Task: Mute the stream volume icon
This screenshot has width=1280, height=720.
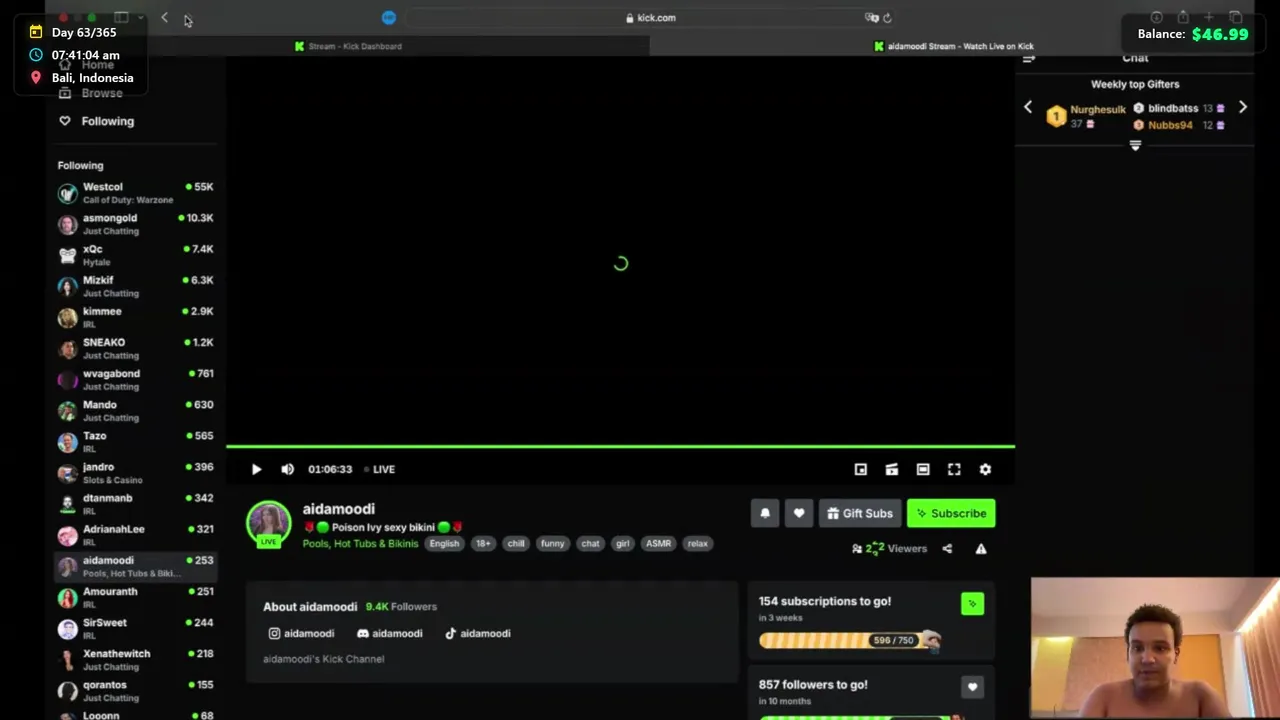Action: coord(287,469)
